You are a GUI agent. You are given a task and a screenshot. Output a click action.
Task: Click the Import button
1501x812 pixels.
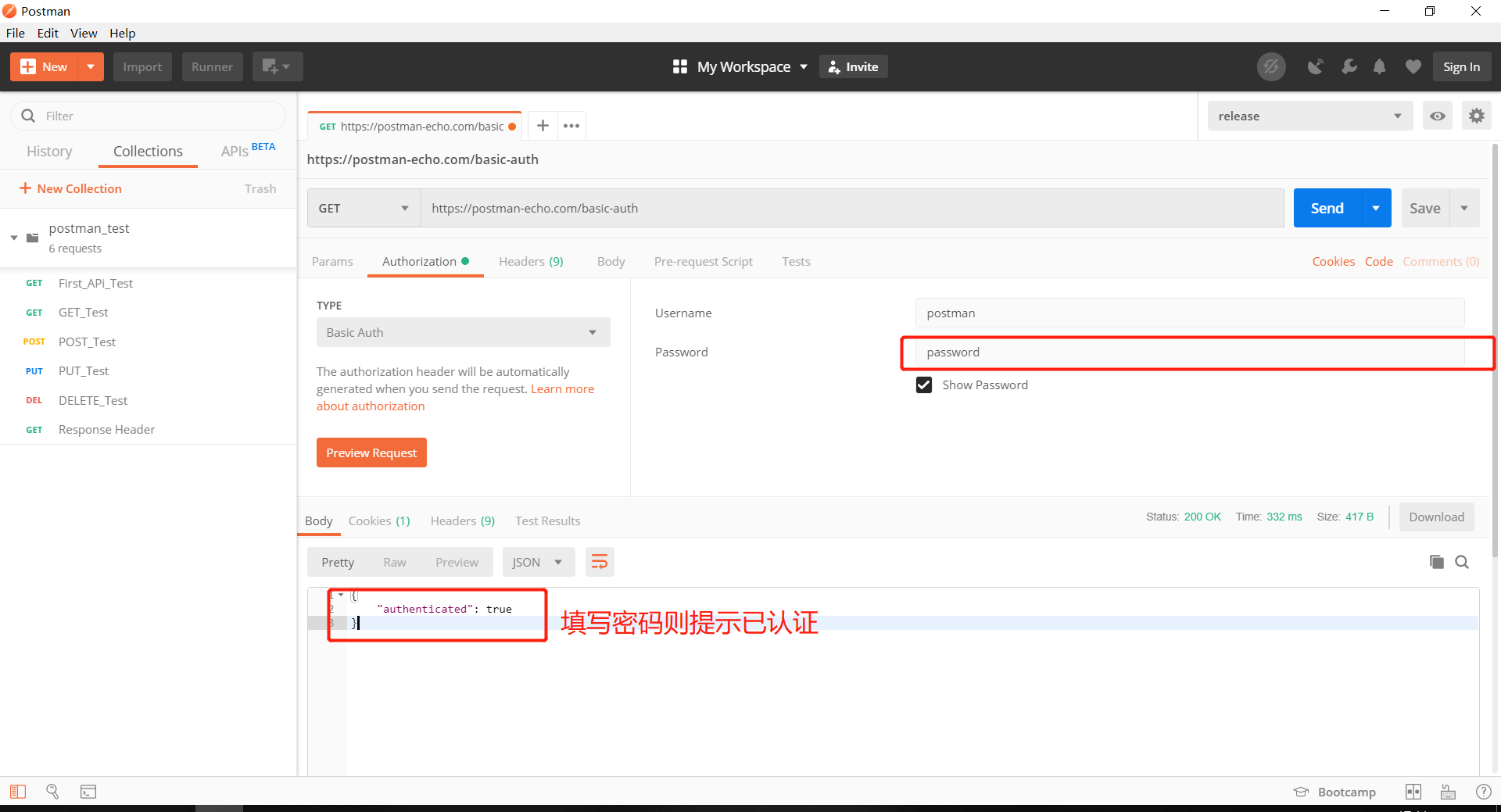tap(142, 67)
